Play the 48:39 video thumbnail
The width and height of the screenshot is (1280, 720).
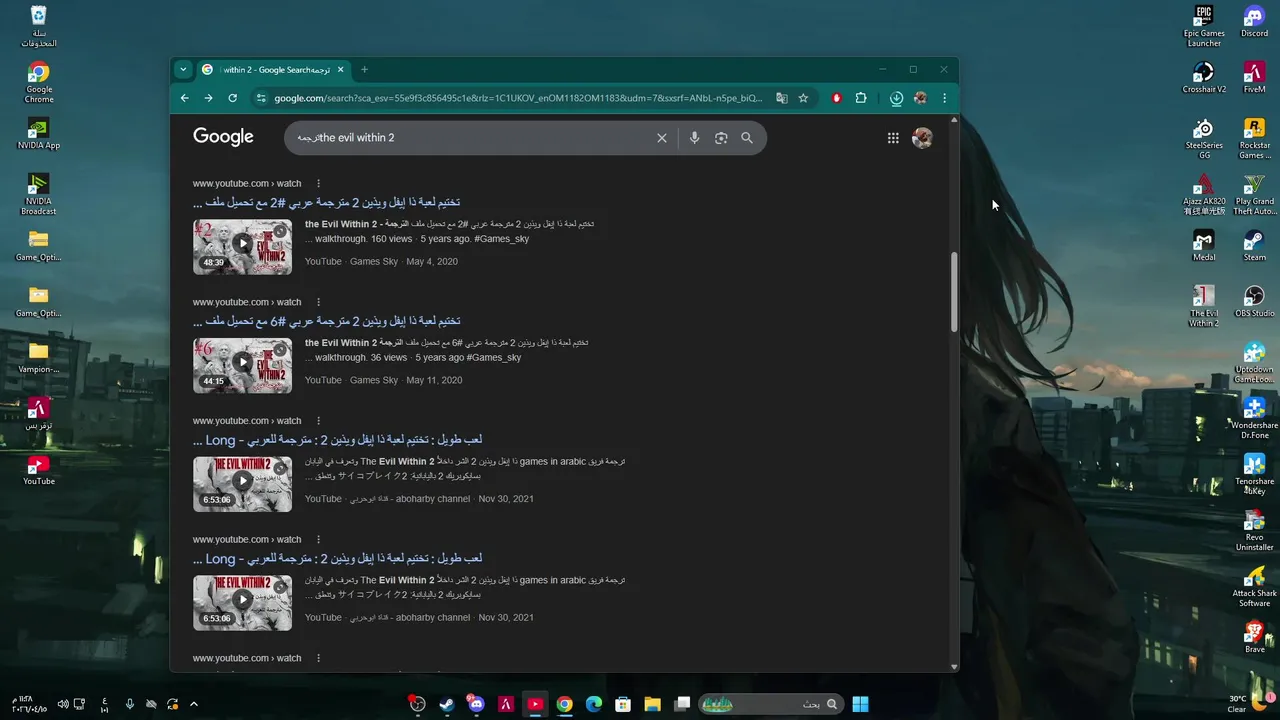[x=242, y=247]
